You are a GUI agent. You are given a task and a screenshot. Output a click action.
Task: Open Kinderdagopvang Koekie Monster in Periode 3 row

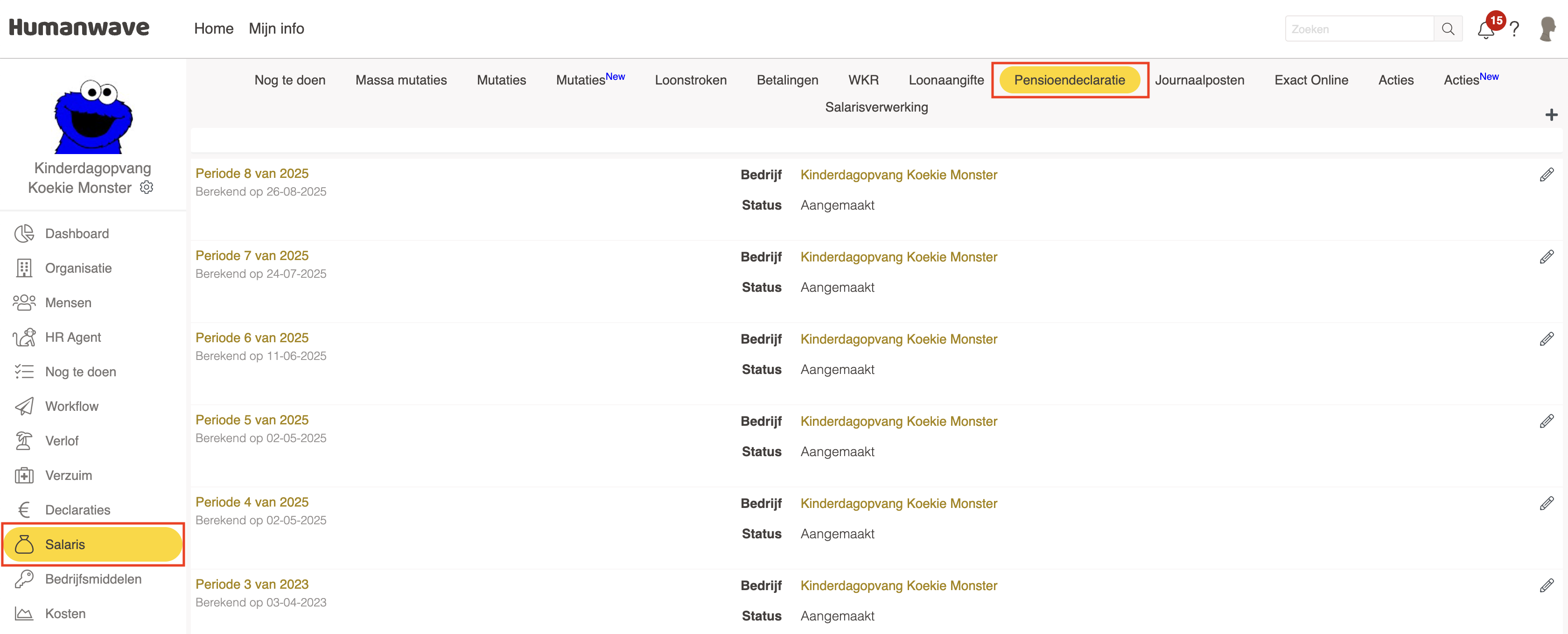tap(898, 586)
